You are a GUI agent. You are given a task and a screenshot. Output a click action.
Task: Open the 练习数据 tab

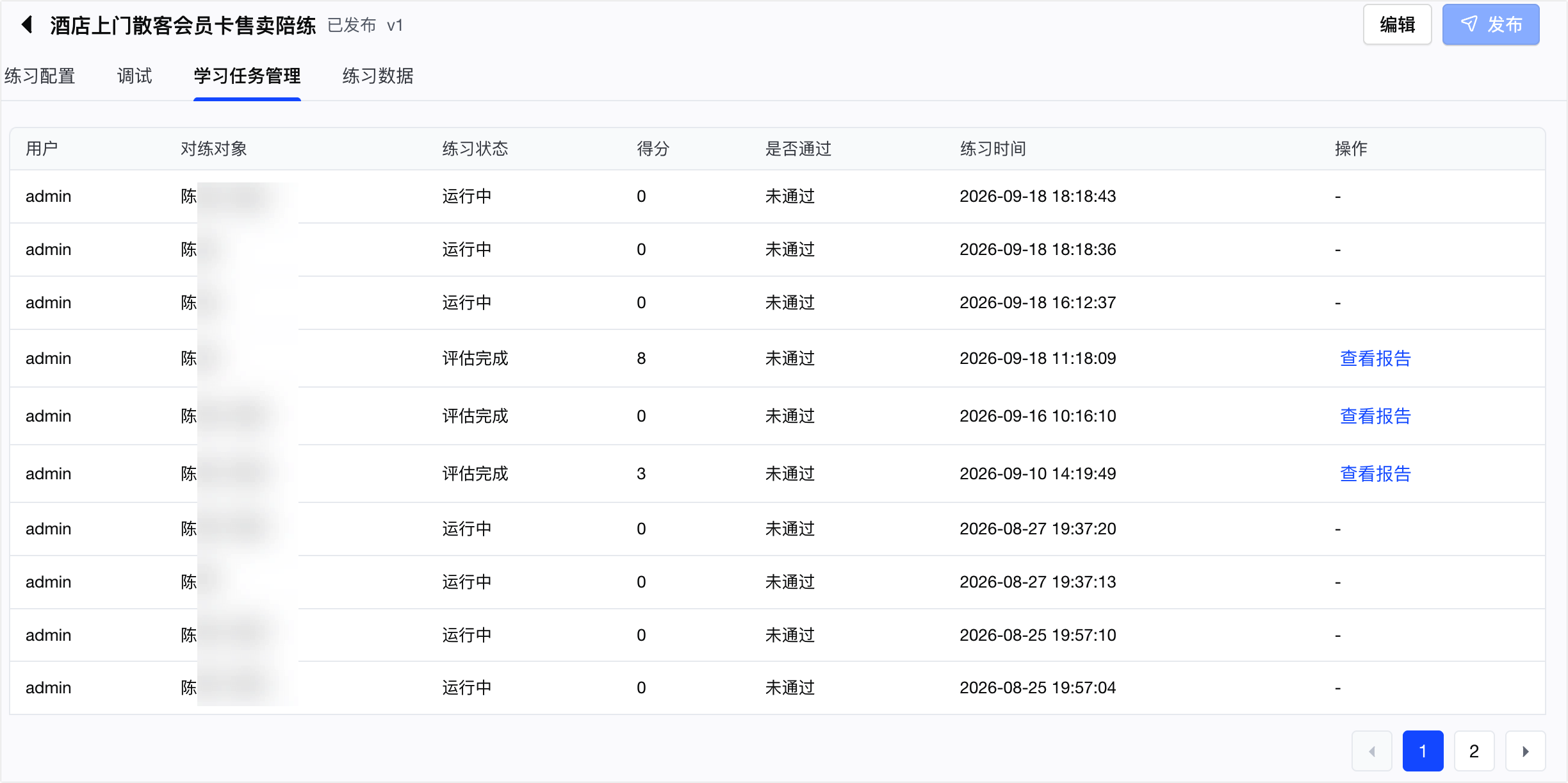pos(378,76)
